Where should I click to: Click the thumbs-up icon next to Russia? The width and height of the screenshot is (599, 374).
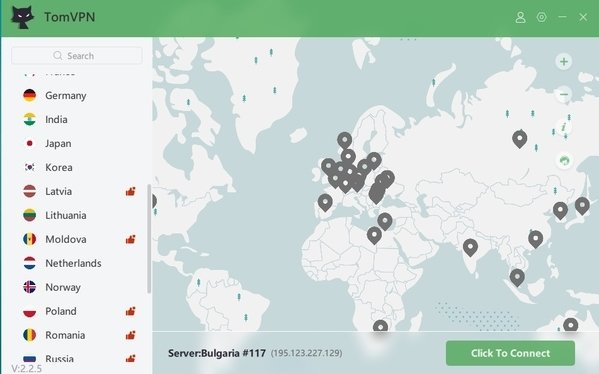tap(131, 358)
